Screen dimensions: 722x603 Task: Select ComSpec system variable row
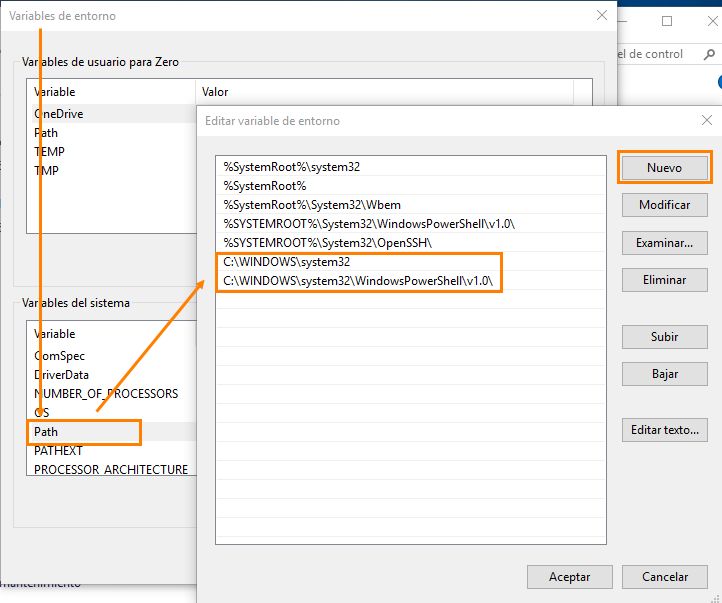click(x=112, y=356)
